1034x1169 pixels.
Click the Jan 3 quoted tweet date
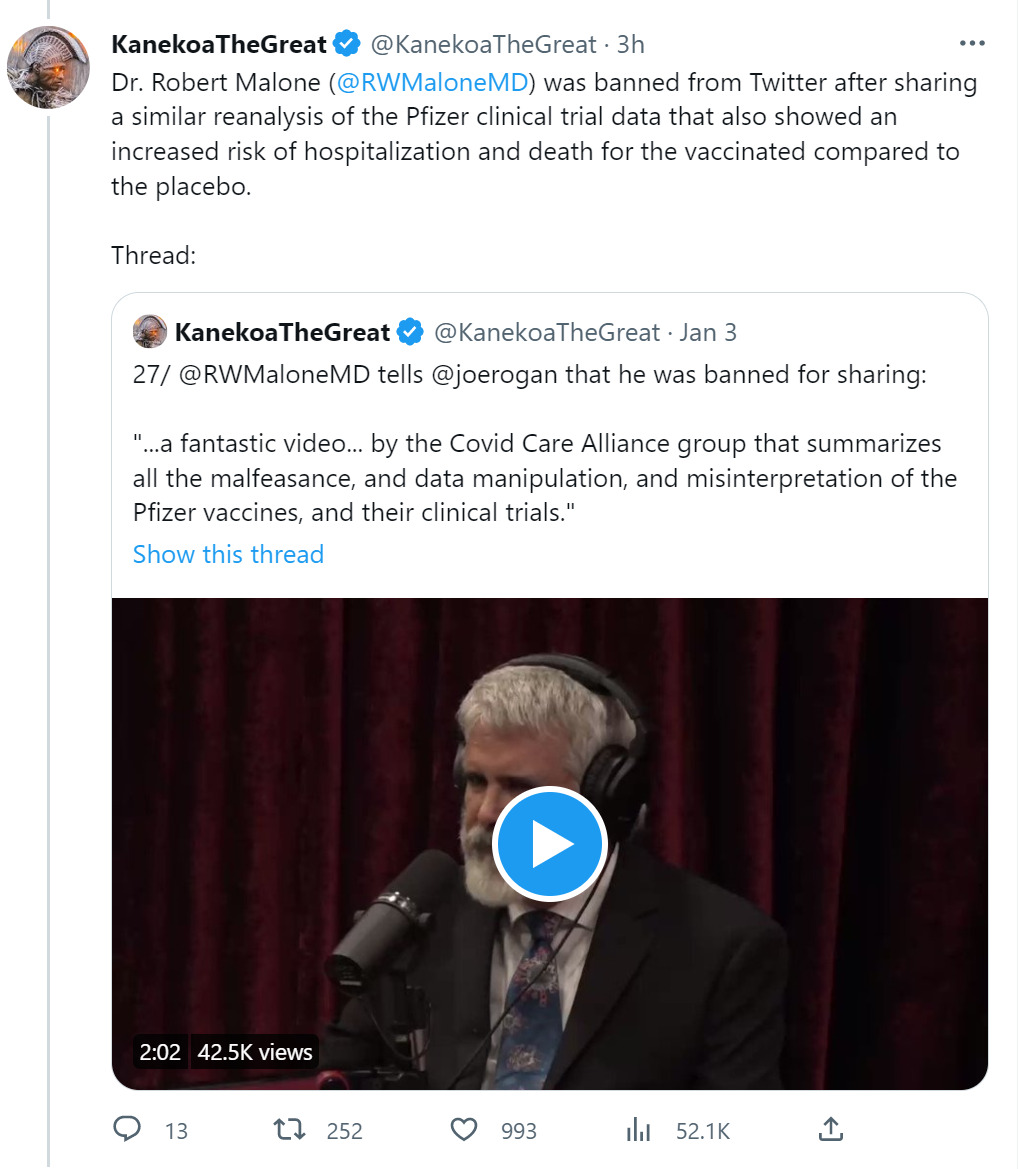click(x=708, y=332)
